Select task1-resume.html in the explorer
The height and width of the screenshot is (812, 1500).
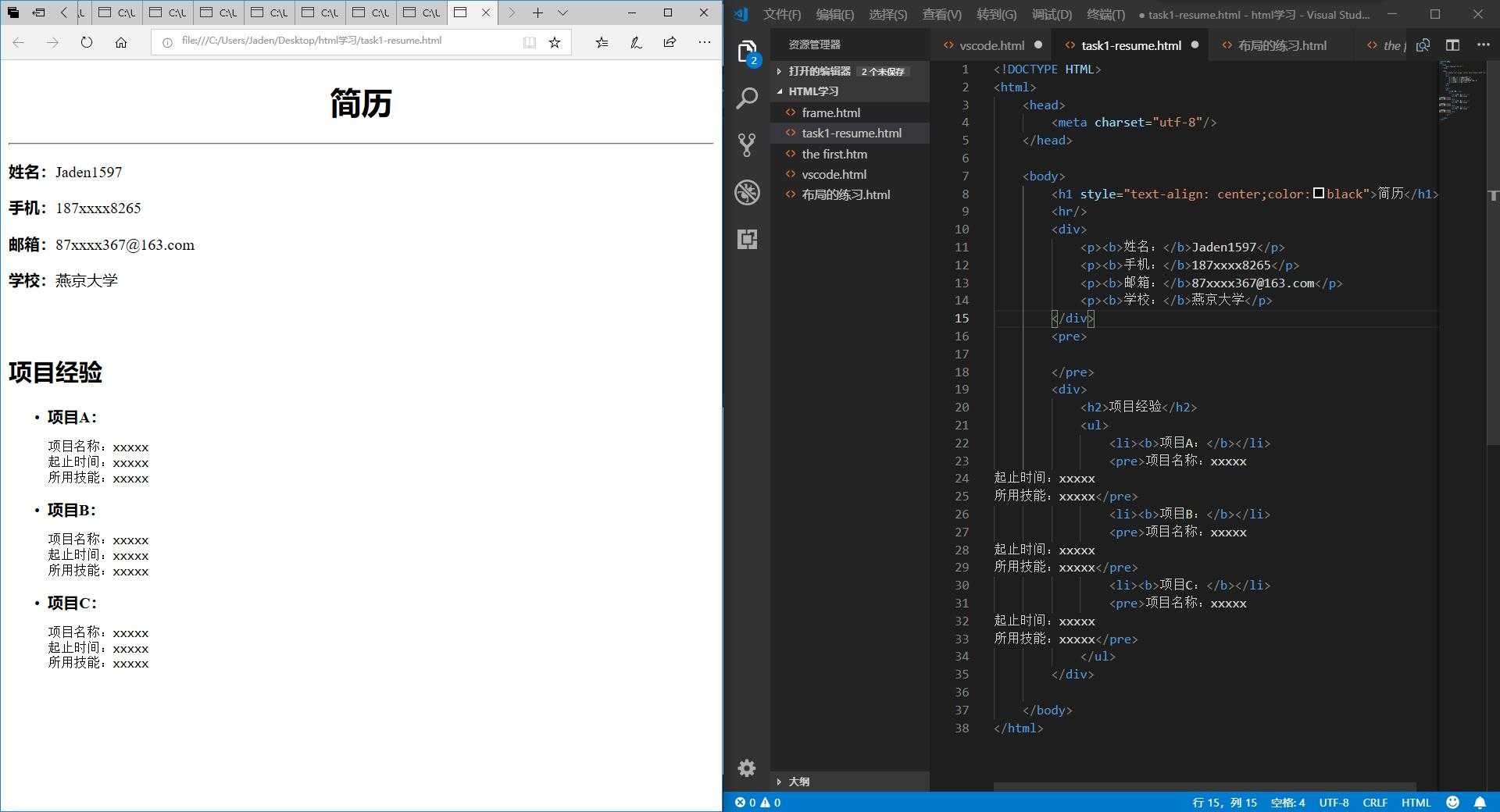850,134
